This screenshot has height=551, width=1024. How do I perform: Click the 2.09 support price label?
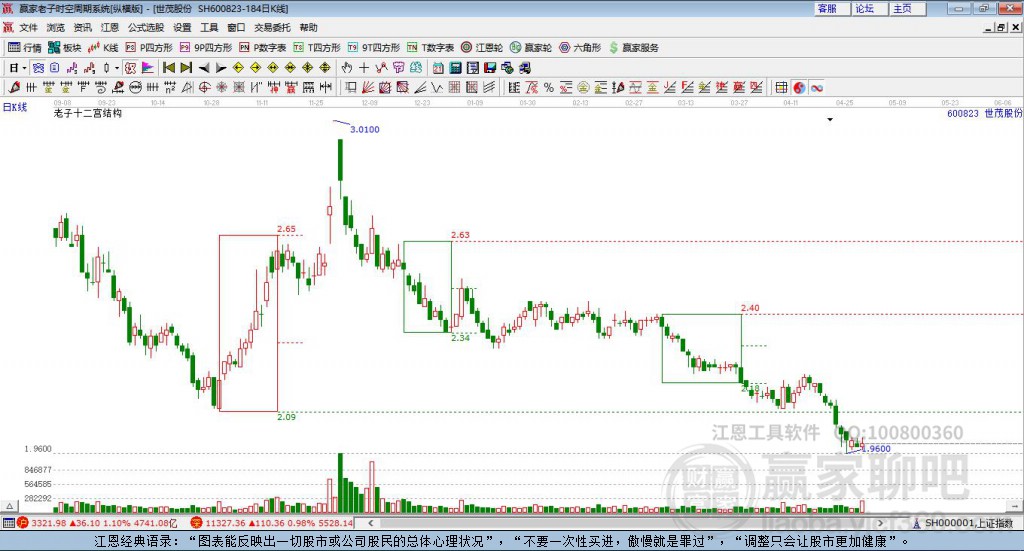(x=286, y=417)
